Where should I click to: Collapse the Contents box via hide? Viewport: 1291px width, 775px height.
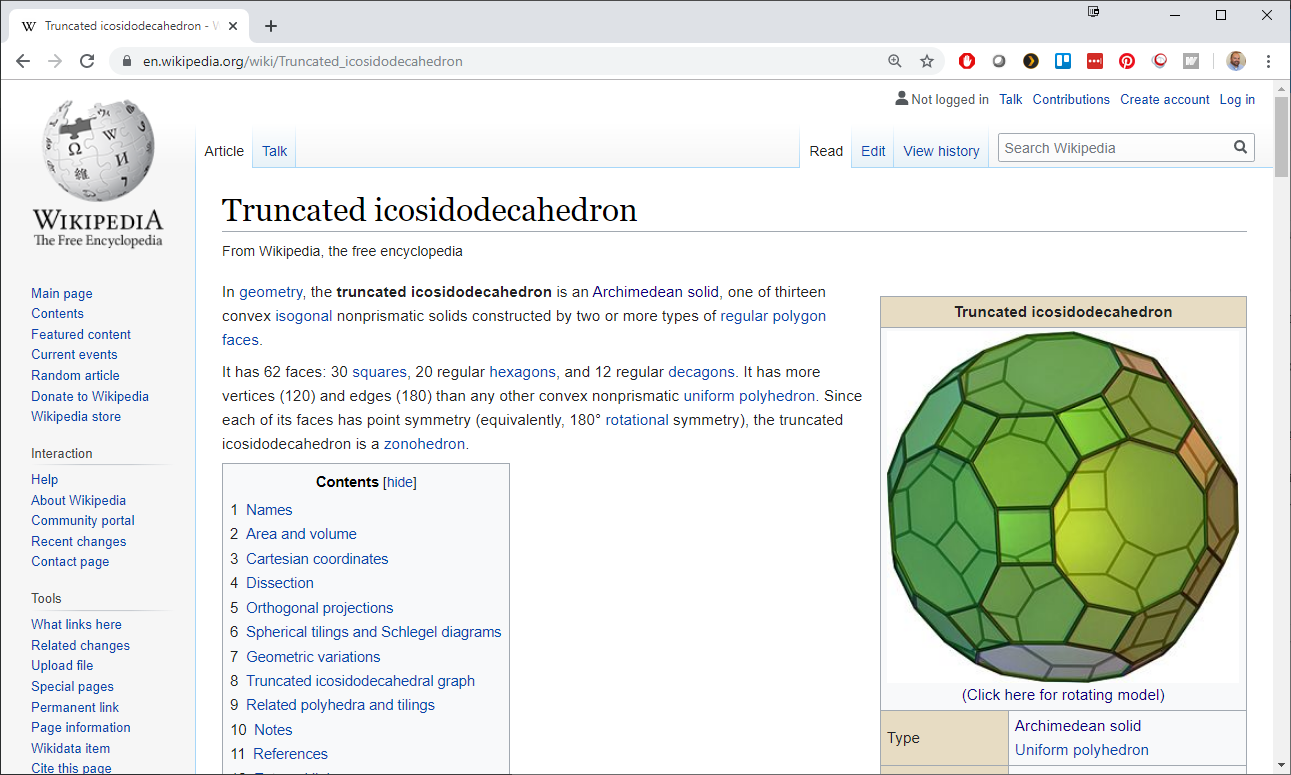(x=399, y=482)
